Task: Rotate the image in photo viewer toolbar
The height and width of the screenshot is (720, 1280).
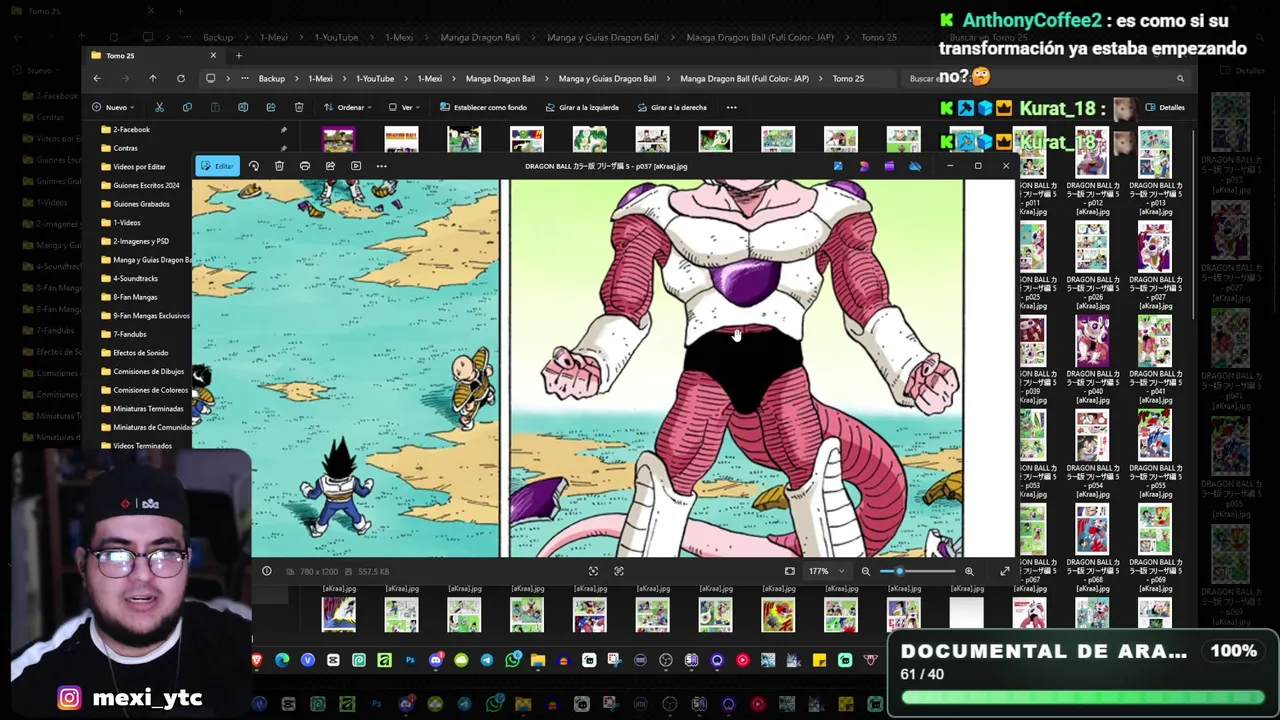Action: [x=254, y=166]
